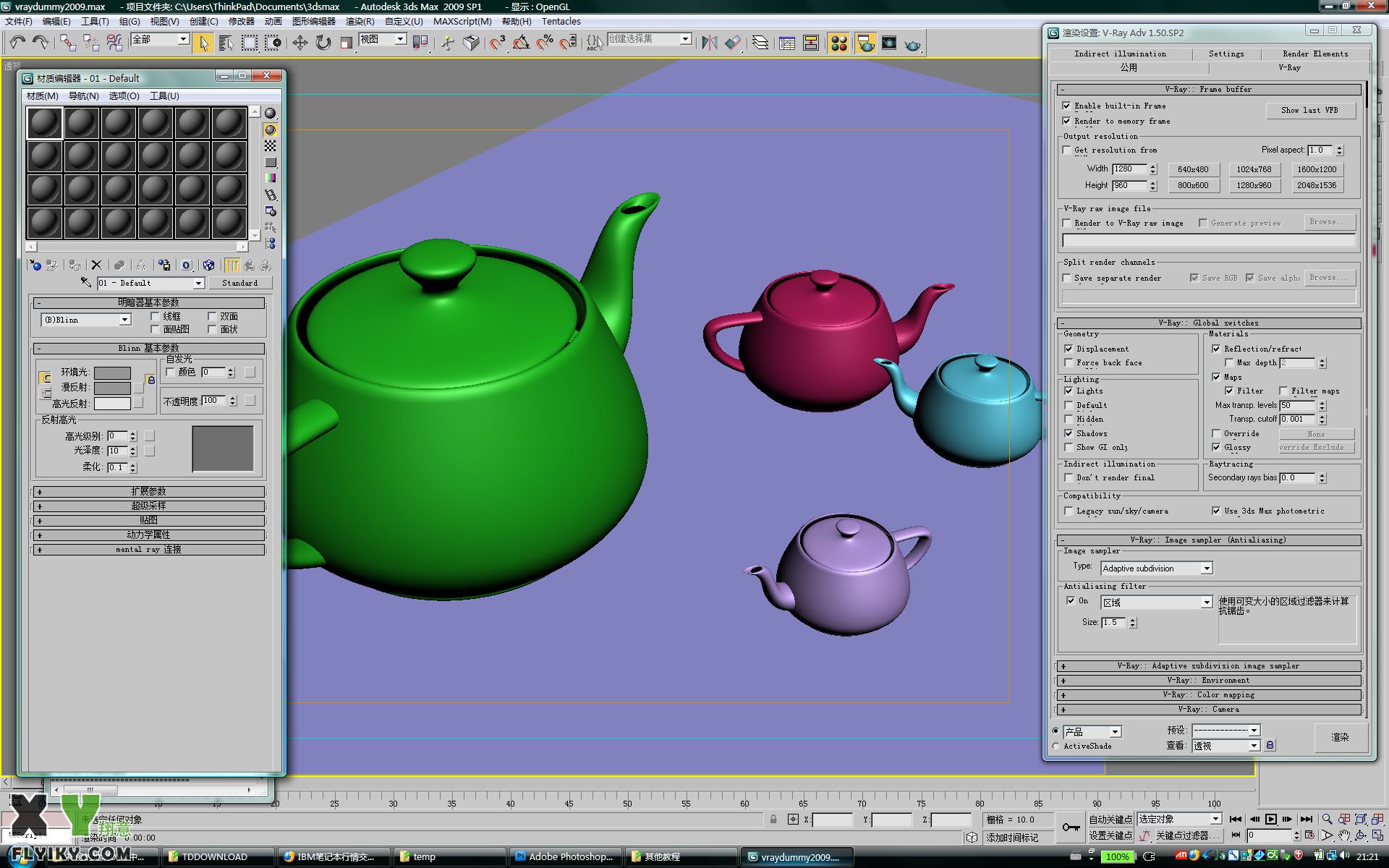Open the Layer Manager icon
Screen dimensions: 1389x868
(x=760, y=43)
